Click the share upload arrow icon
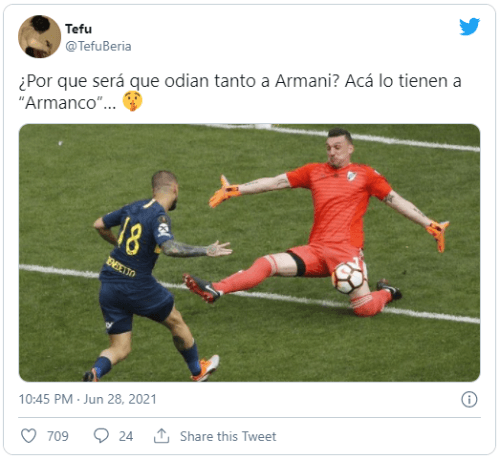This screenshot has width=500, height=459. 162,436
